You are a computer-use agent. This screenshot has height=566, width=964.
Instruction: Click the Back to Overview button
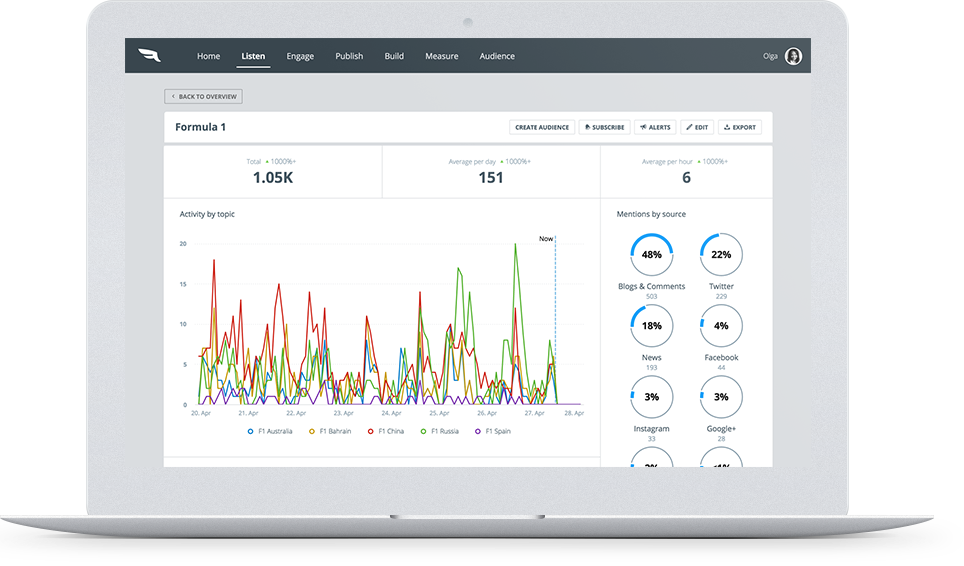point(203,96)
